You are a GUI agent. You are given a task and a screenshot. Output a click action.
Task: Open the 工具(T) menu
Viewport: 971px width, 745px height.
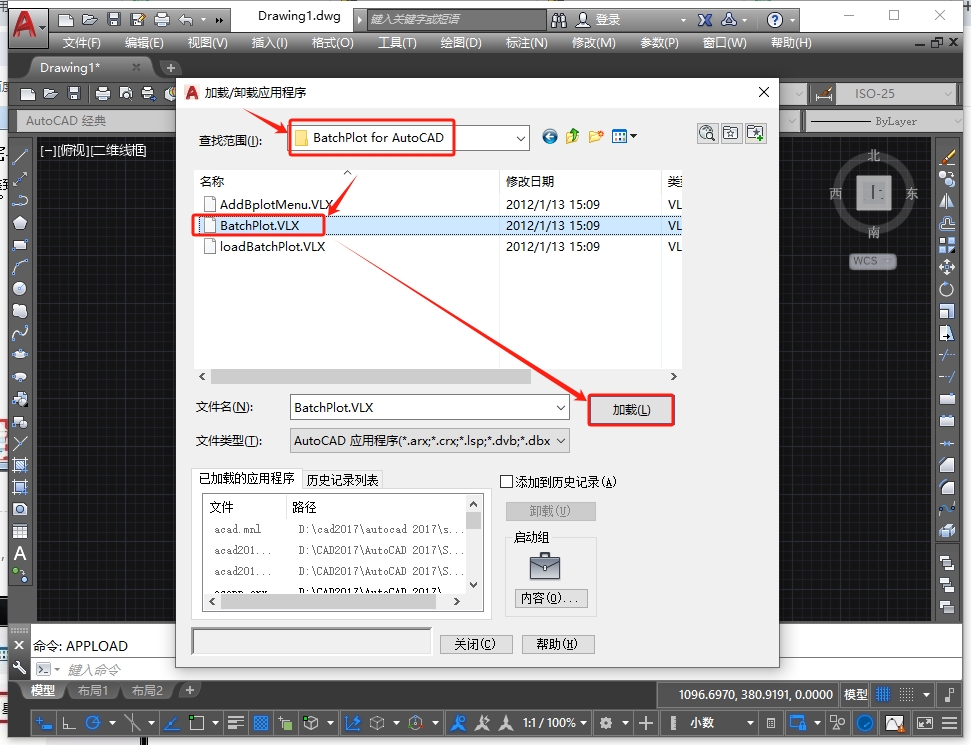[397, 43]
